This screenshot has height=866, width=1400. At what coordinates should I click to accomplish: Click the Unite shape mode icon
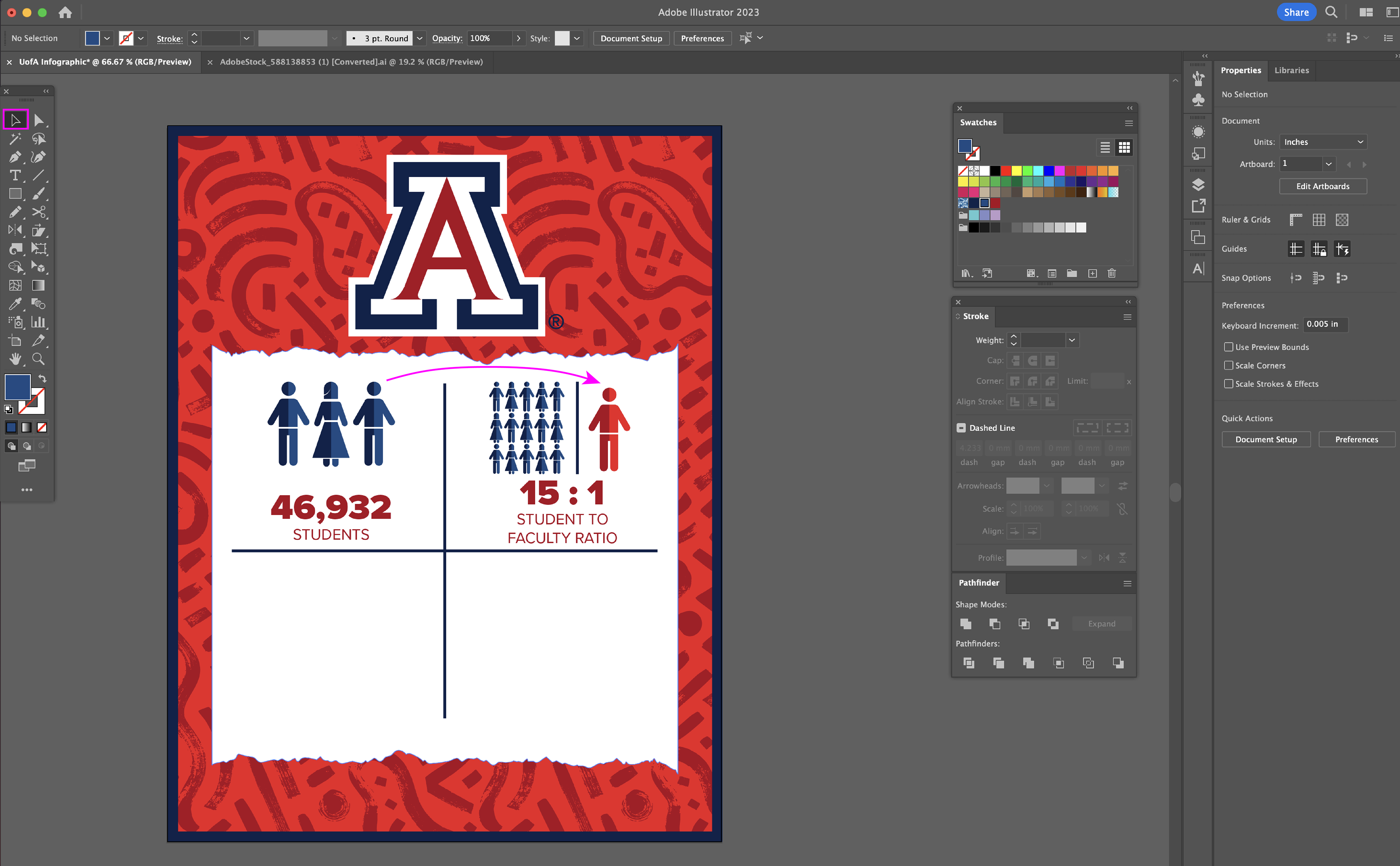966,624
